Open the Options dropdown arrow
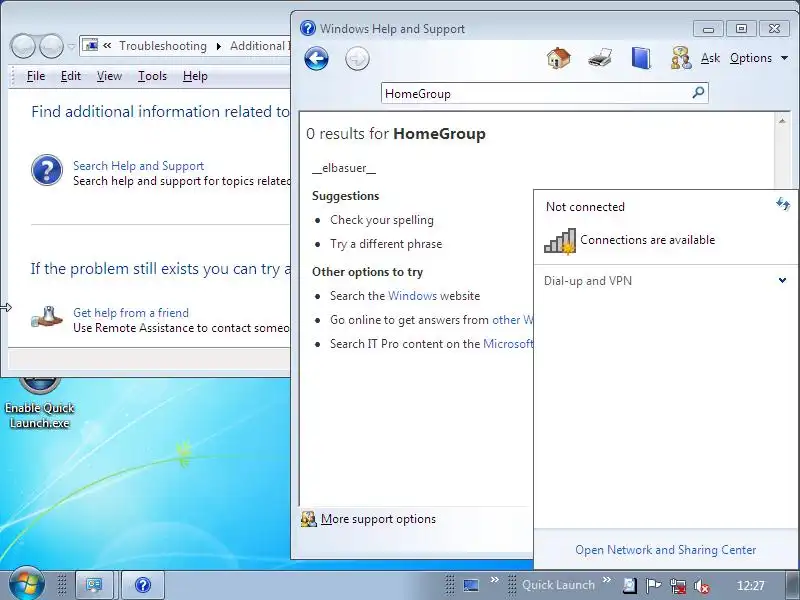Viewport: 800px width, 600px height. point(785,58)
